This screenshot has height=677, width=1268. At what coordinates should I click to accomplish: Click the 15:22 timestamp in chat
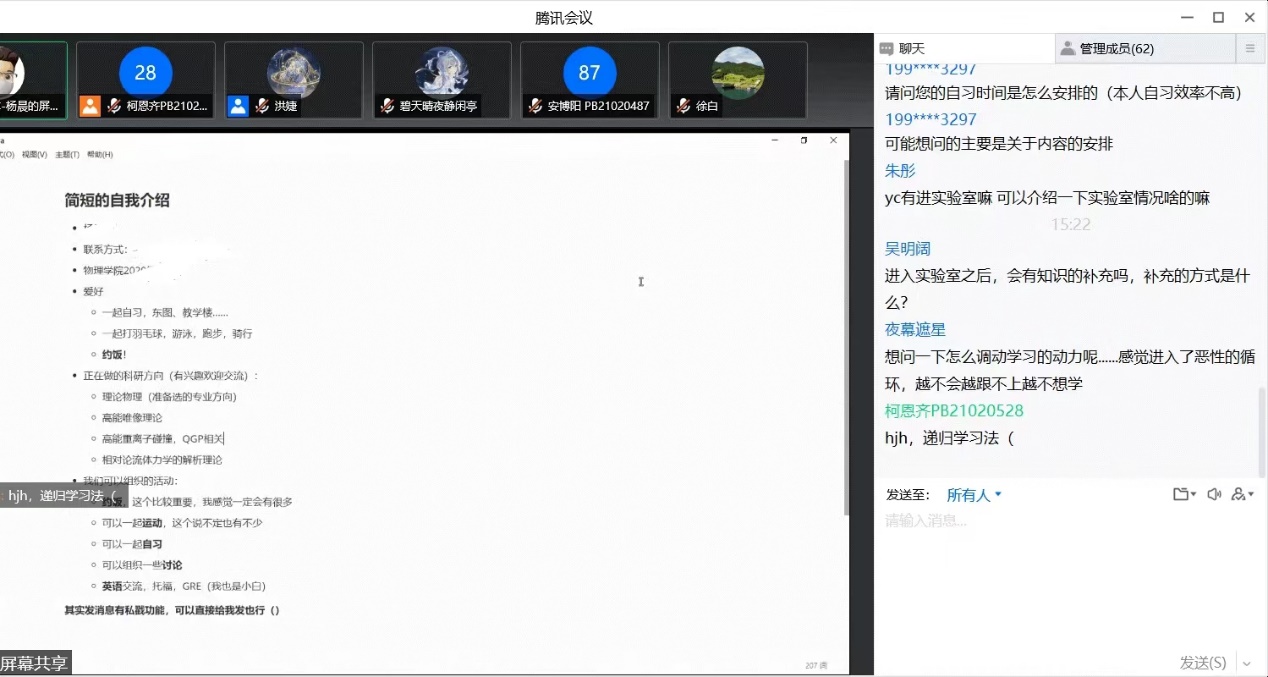[x=1070, y=224]
